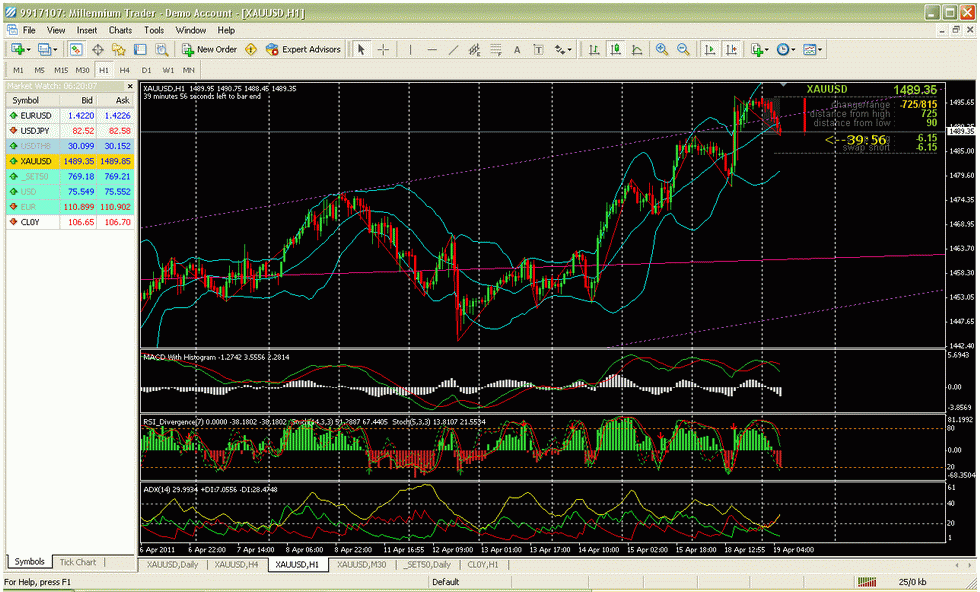The width and height of the screenshot is (980, 592).
Task: Toggle Chart Shift from right border
Action: point(731,49)
